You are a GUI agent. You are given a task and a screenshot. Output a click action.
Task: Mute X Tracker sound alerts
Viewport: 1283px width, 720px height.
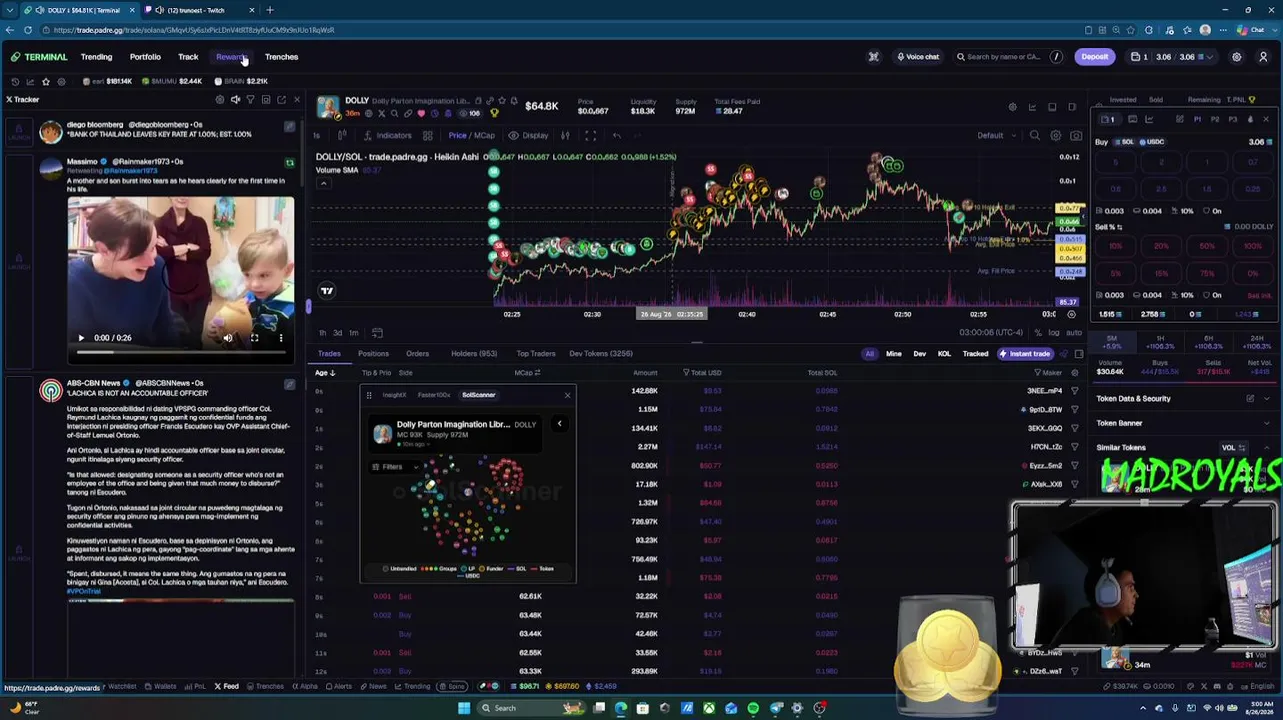[235, 100]
